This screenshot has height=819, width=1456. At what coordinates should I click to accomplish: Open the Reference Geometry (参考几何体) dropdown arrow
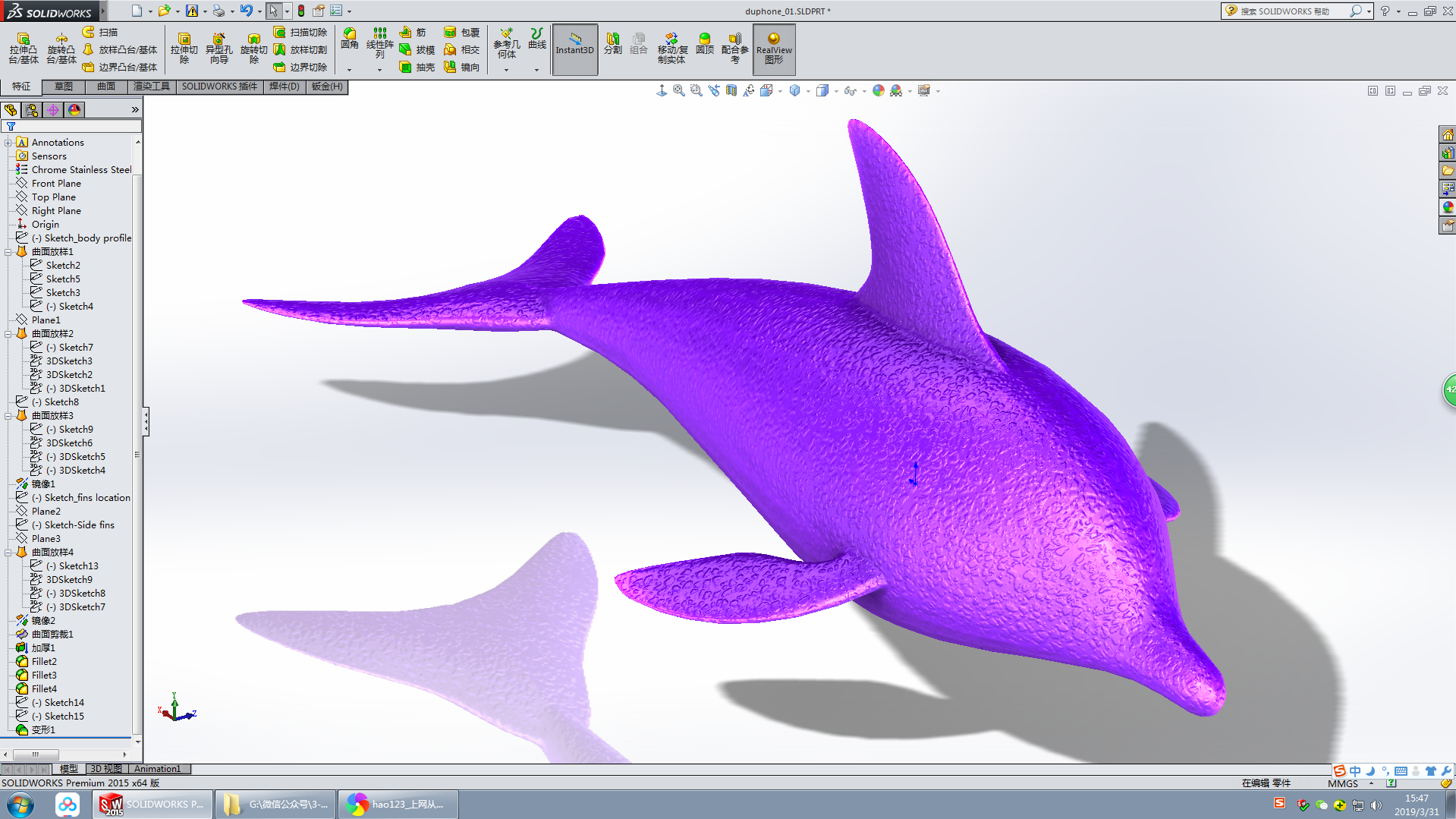(506, 70)
